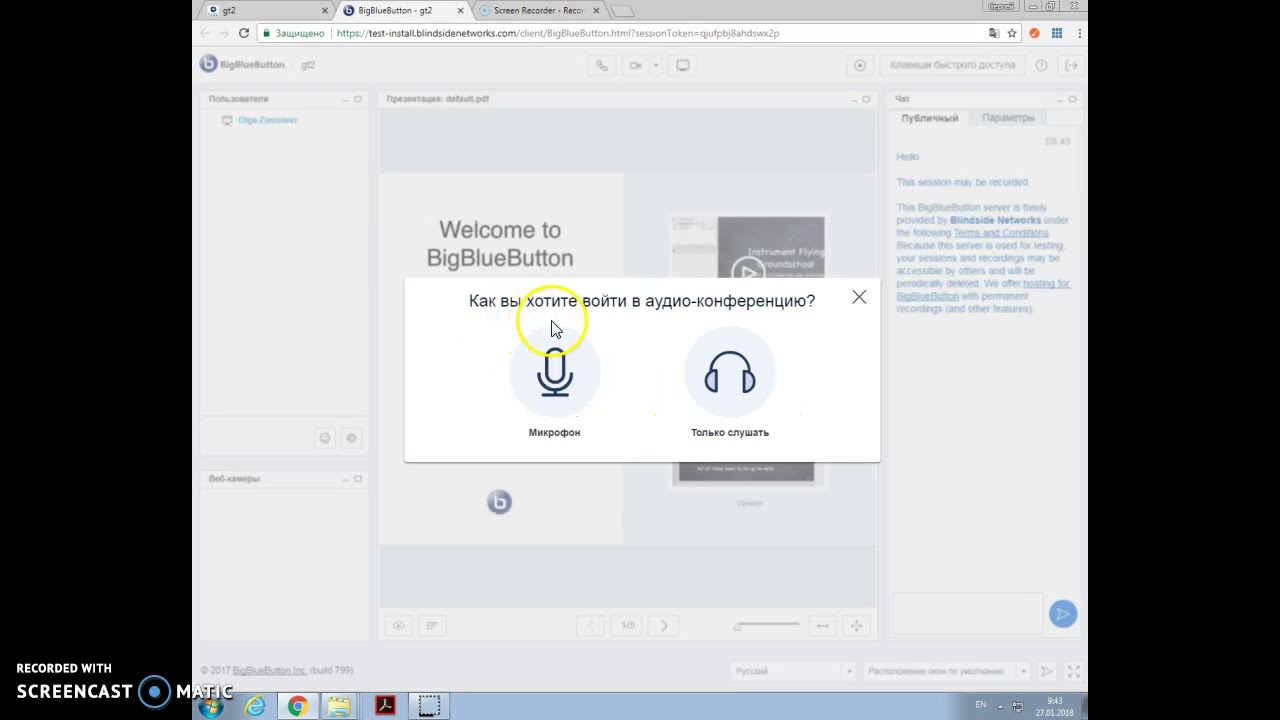Switch to the Screen Recorder browser tab
The width and height of the screenshot is (1280, 720).
point(538,11)
